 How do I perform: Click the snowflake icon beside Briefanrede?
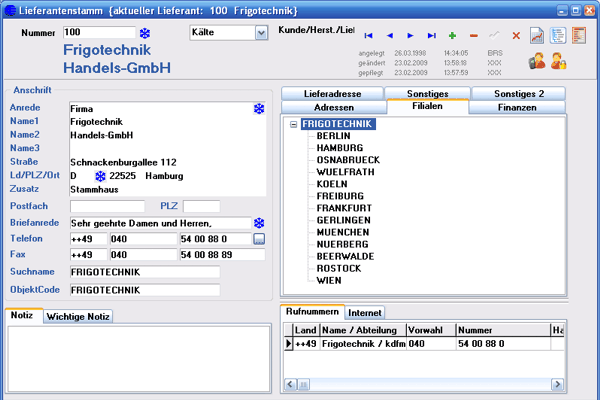pos(259,223)
